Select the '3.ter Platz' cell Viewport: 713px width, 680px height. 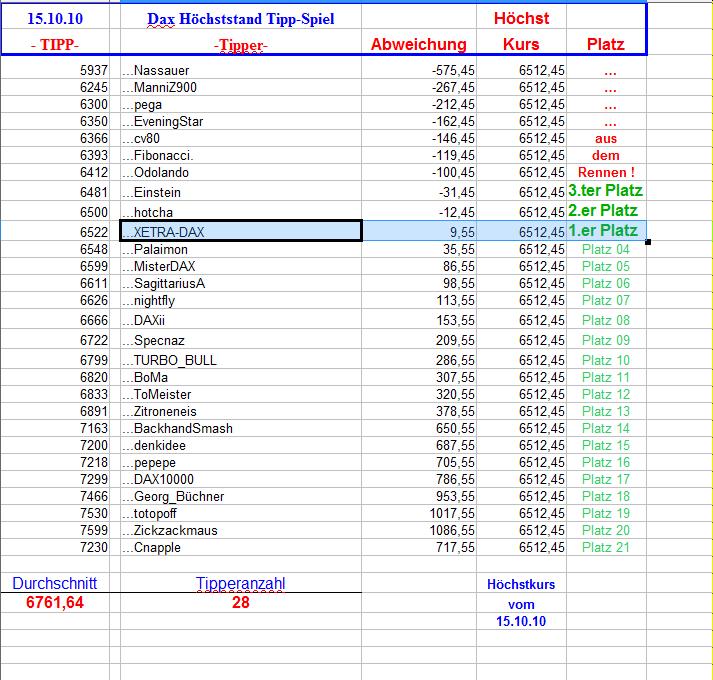point(606,191)
